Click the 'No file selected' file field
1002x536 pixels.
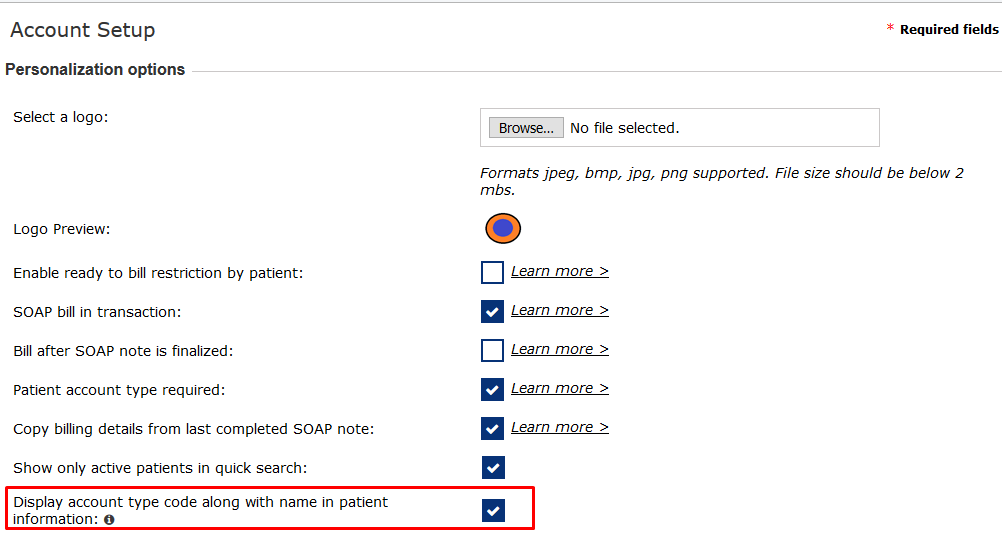[624, 128]
